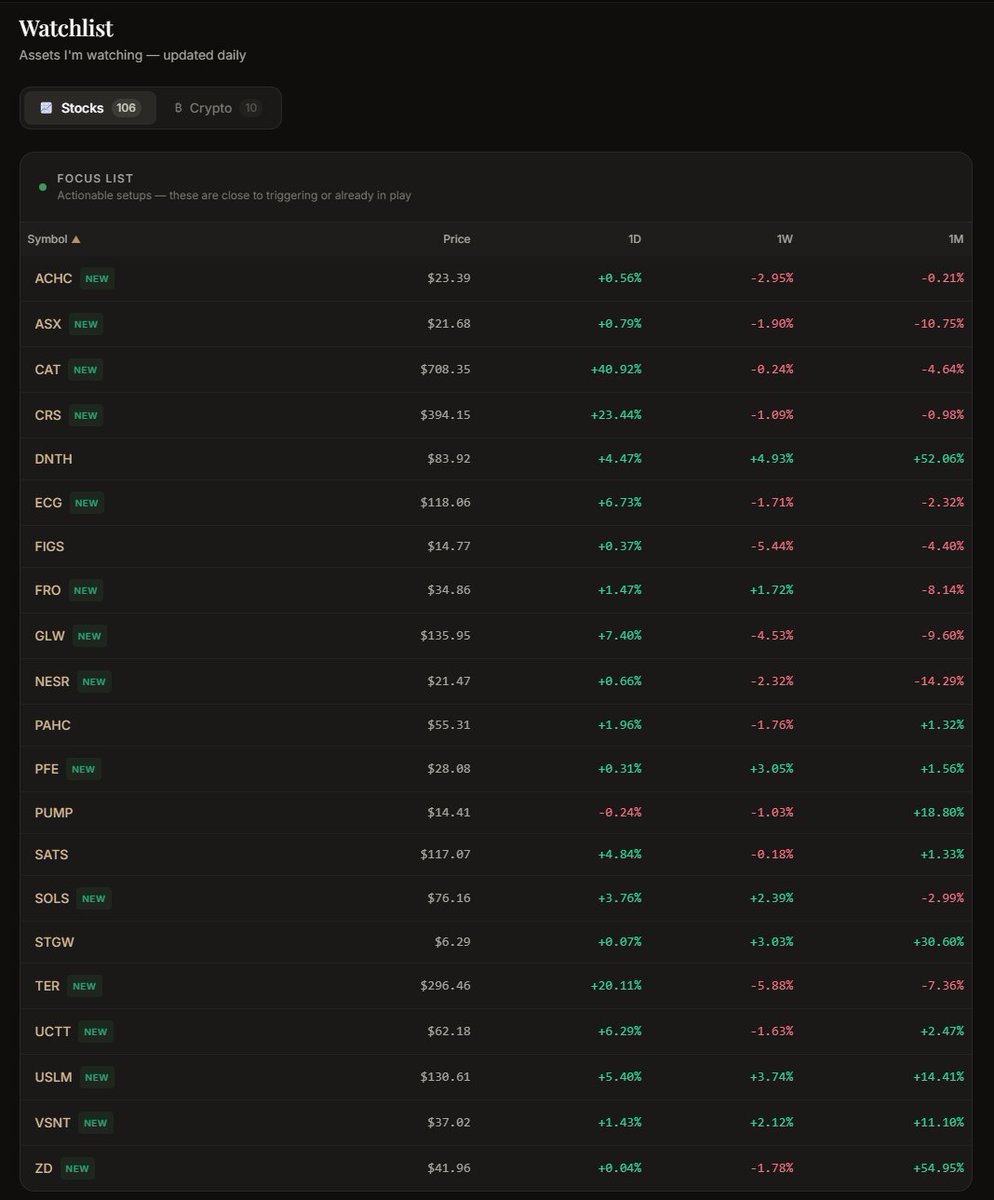Click the 106 count badge on Stocks

coord(126,108)
